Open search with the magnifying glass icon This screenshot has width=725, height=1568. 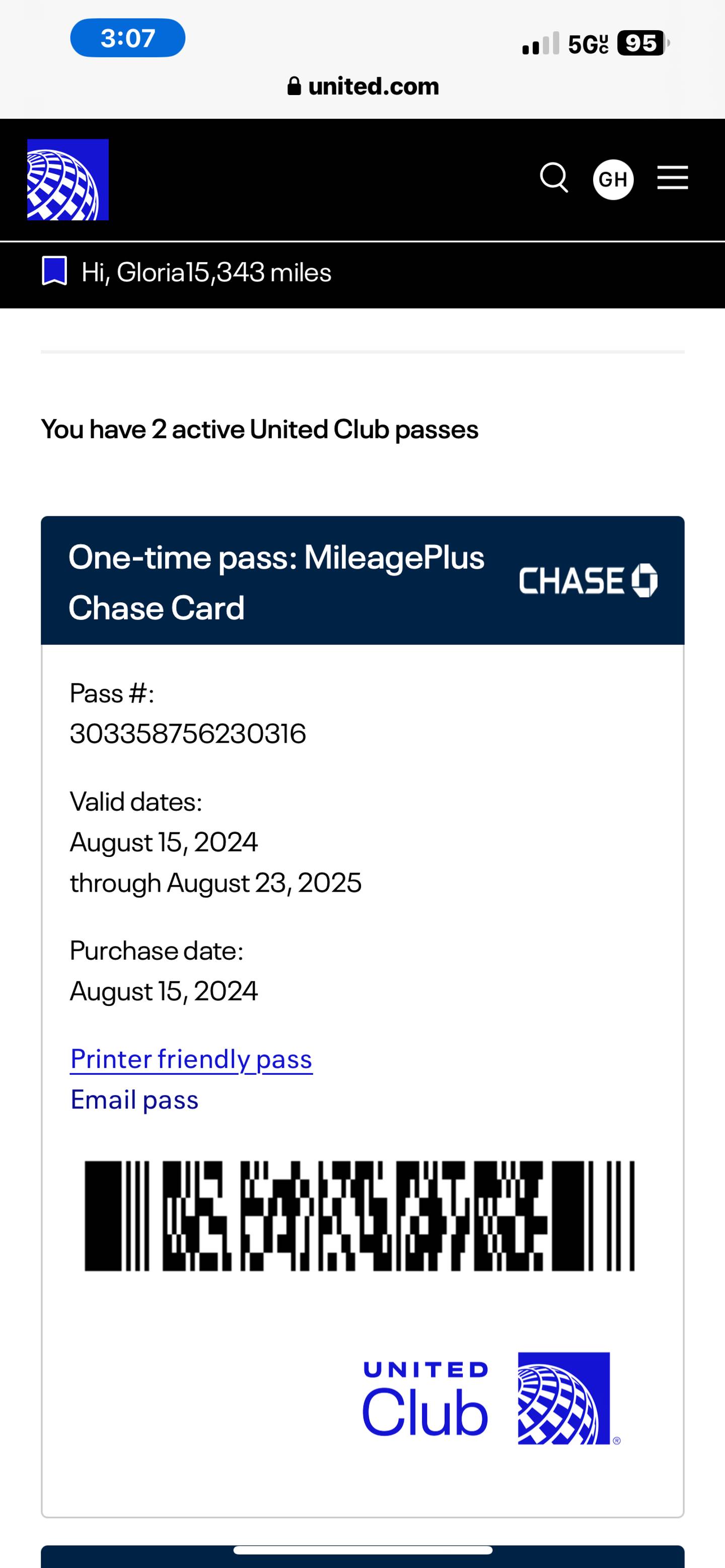tap(554, 178)
